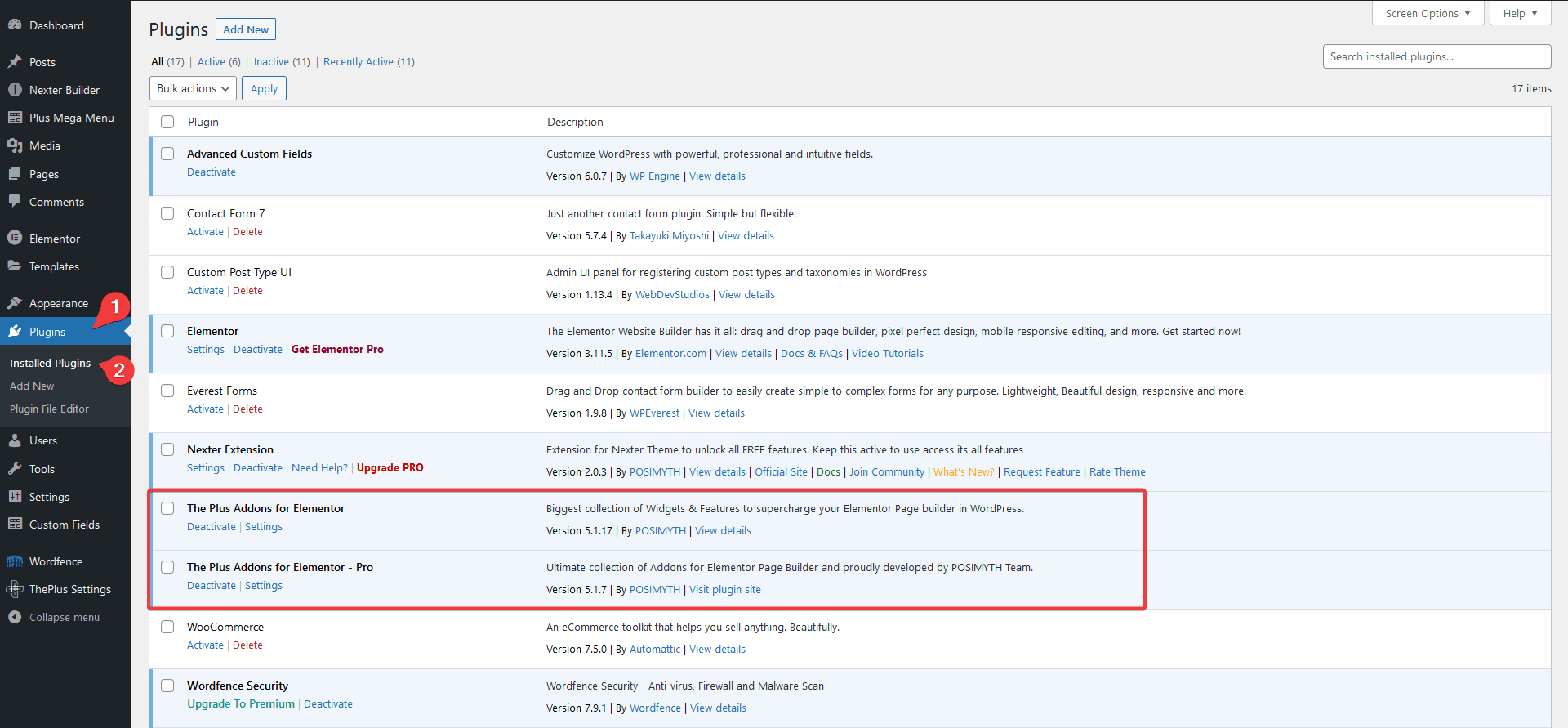Click the Pages icon in sidebar
This screenshot has height=728, width=1568.
[15, 174]
